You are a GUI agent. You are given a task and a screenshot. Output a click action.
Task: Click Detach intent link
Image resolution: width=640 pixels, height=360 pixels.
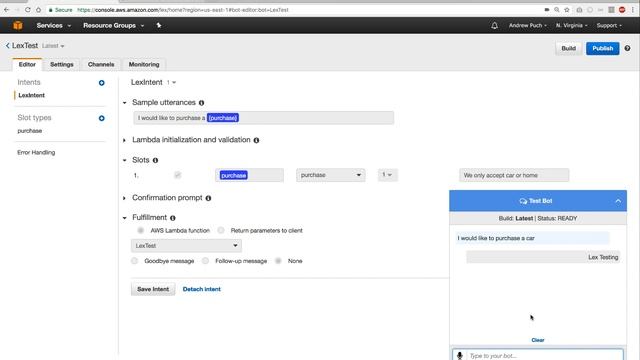click(202, 289)
